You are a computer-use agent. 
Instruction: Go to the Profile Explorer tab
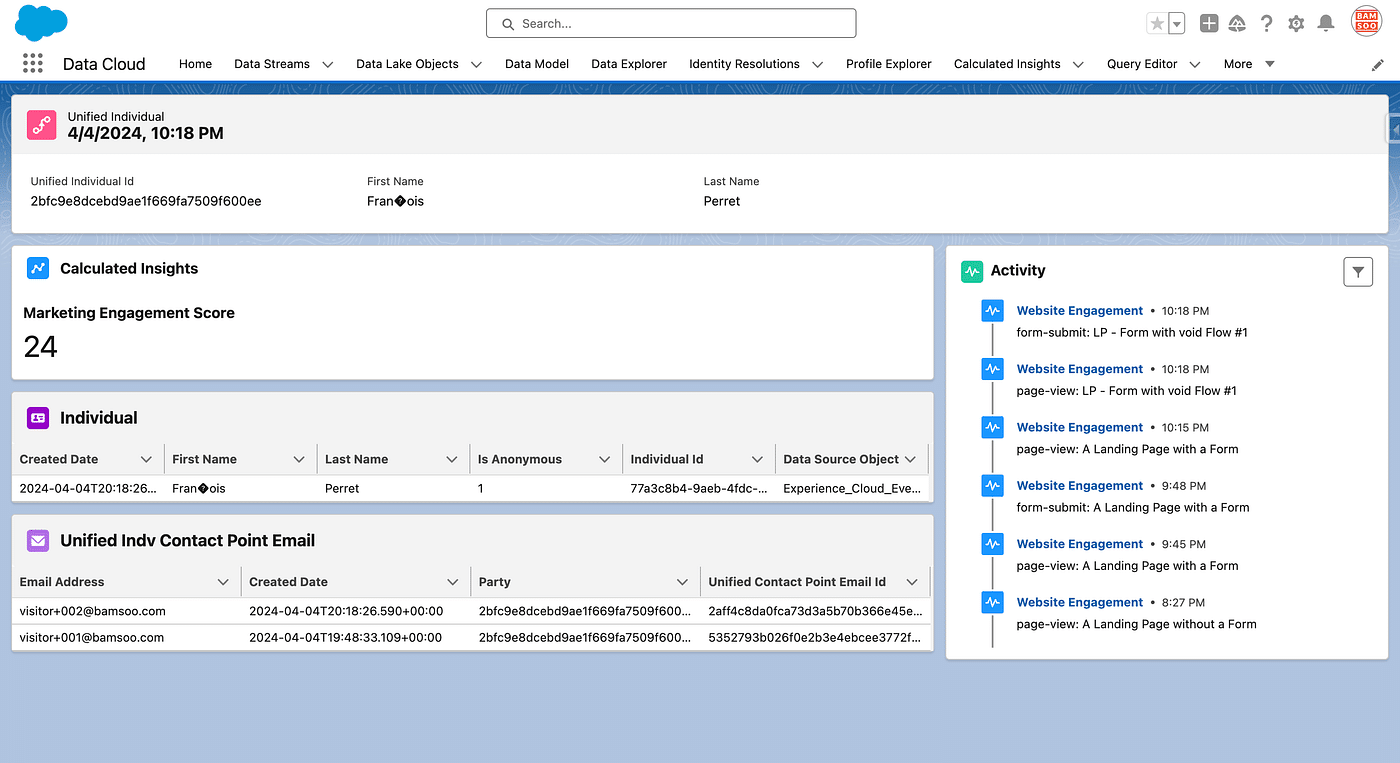coord(888,64)
